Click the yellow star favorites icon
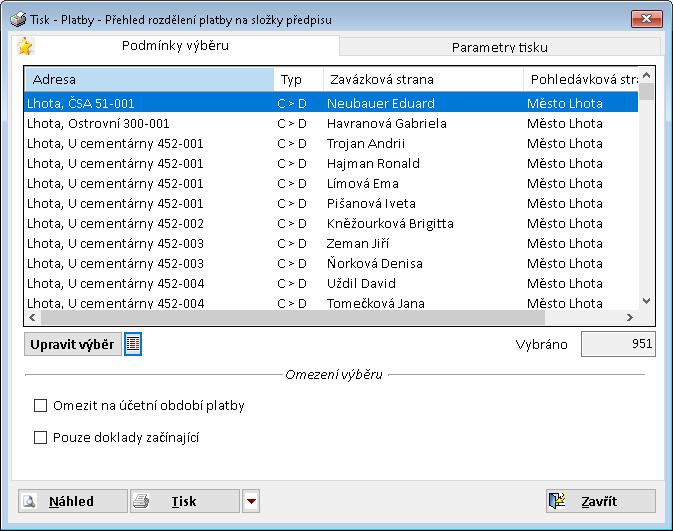Viewport: 673px width, 531px height. [25, 46]
